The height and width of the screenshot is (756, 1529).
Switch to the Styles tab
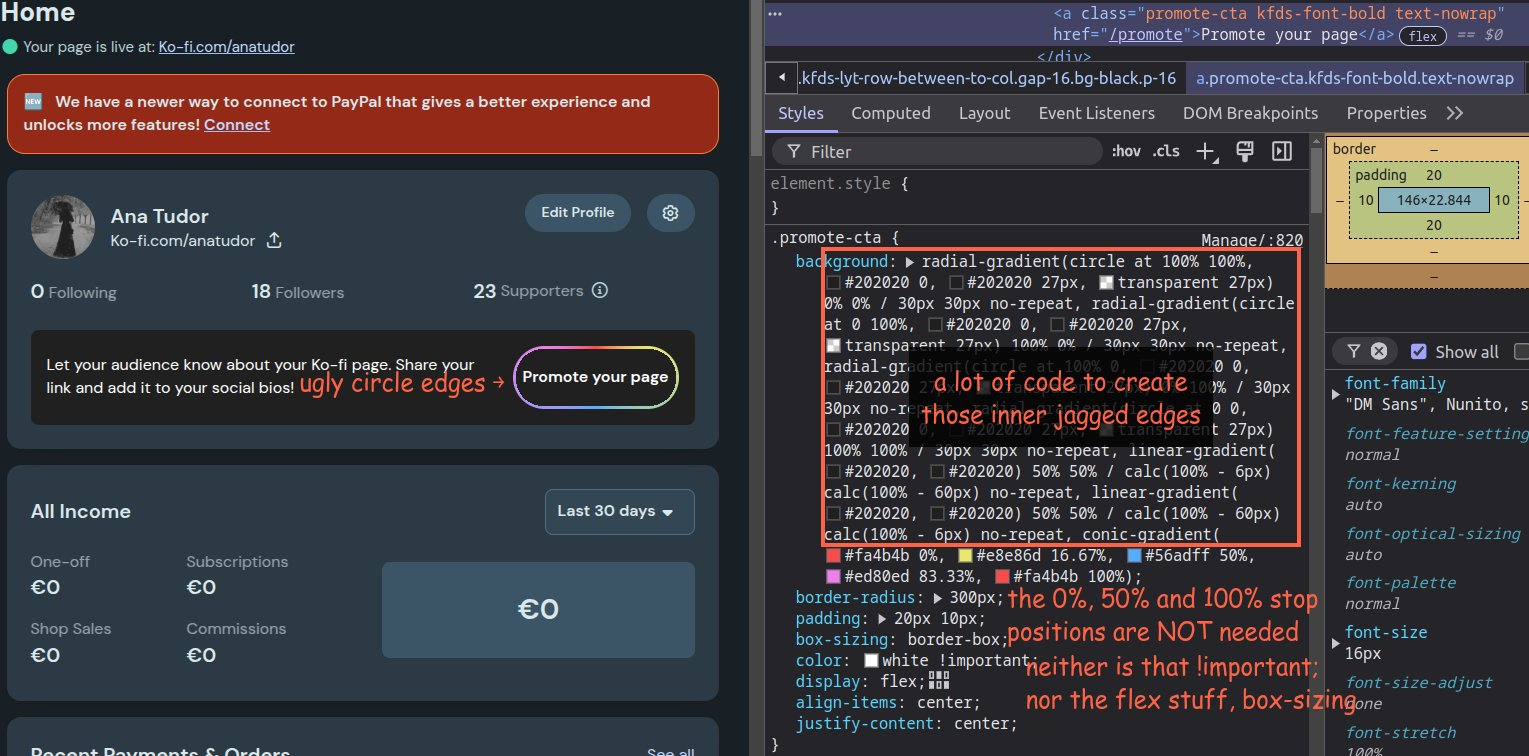click(801, 113)
